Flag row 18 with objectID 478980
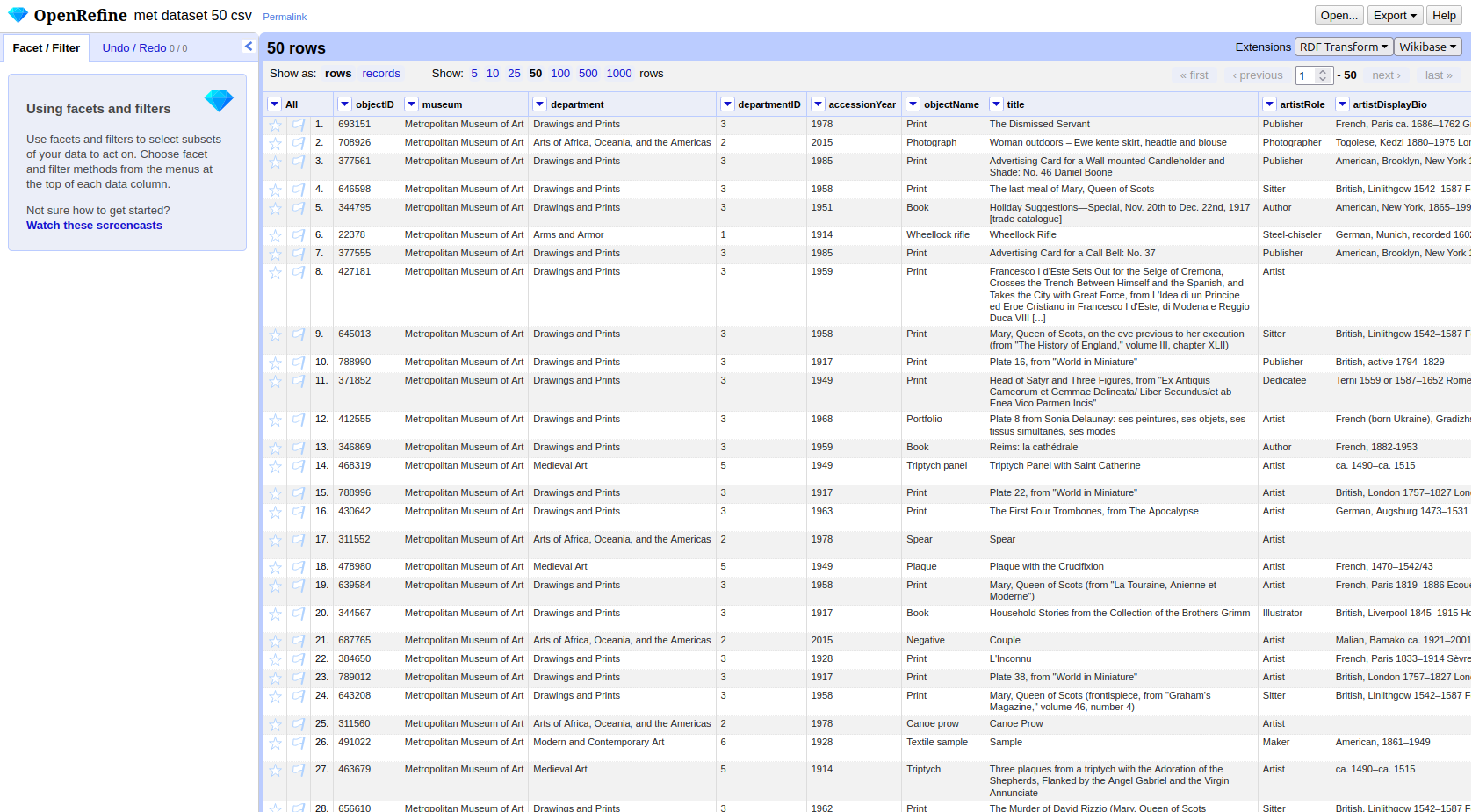 pyautogui.click(x=299, y=567)
